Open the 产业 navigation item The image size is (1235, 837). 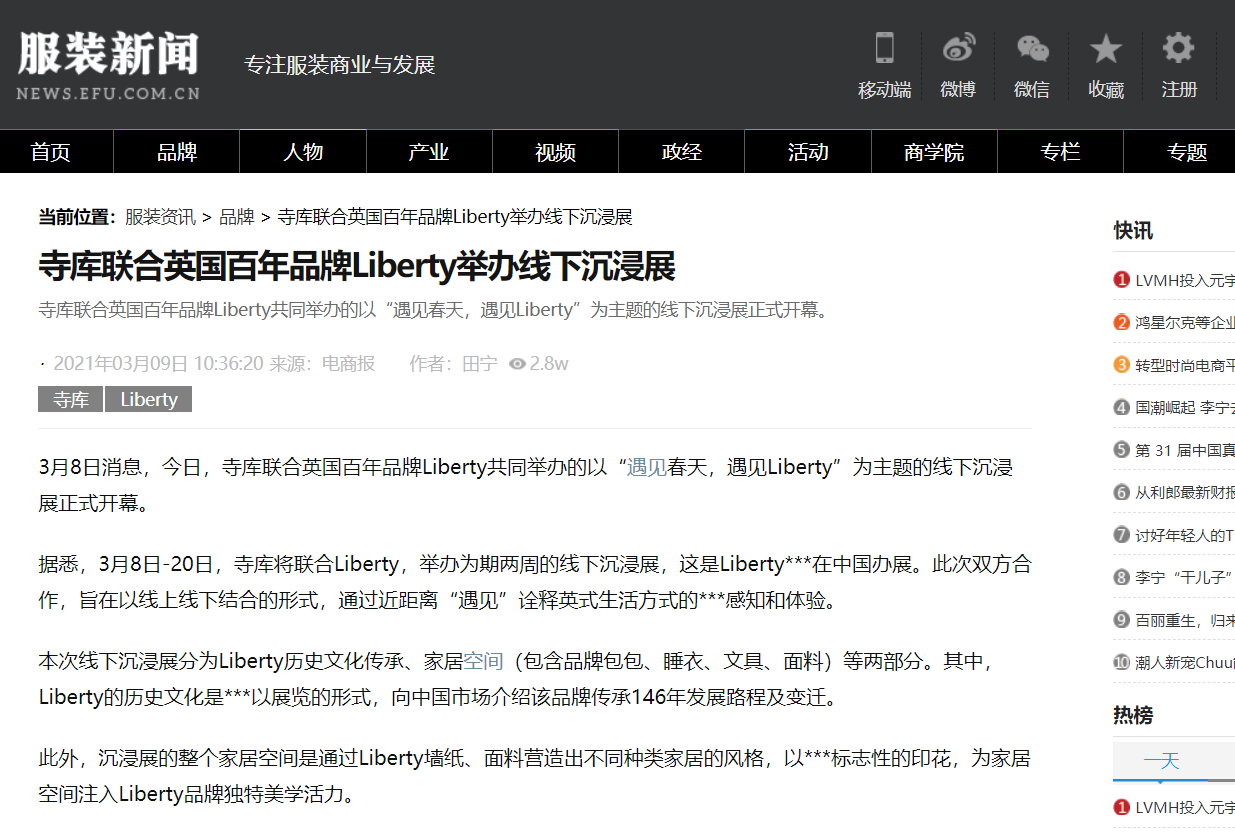coord(429,152)
